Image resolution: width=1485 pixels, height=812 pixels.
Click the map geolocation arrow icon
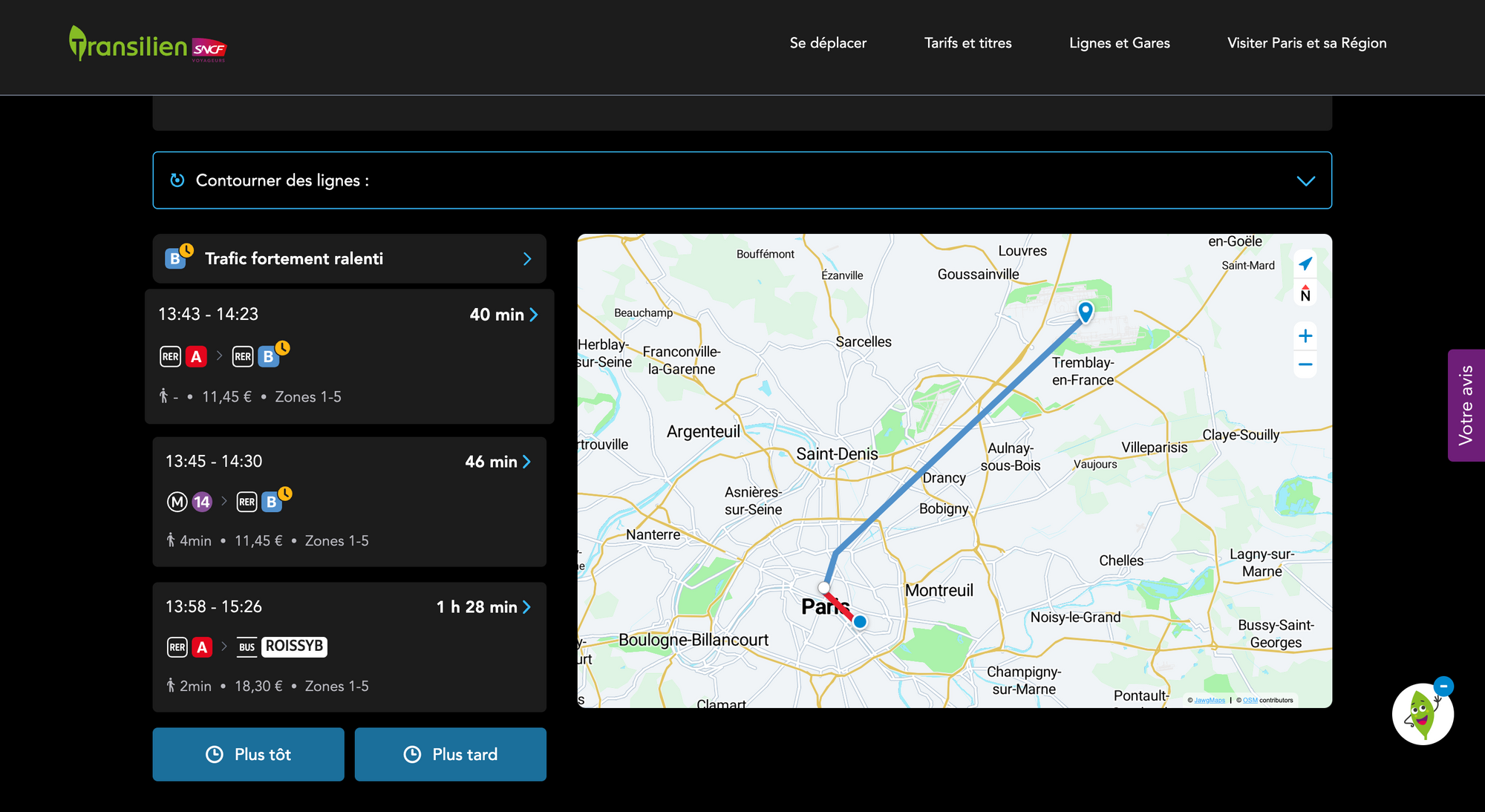click(x=1305, y=264)
